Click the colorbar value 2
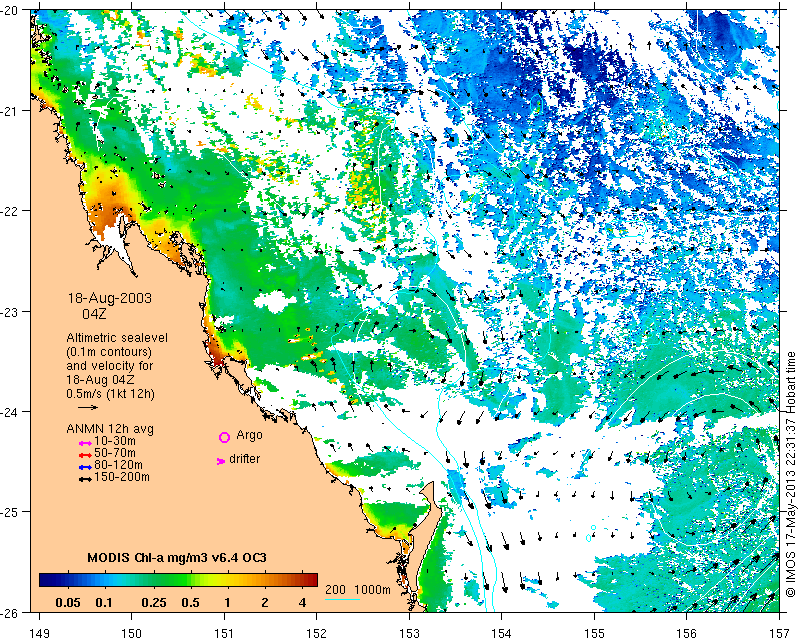The height and width of the screenshot is (640, 800). tap(265, 603)
